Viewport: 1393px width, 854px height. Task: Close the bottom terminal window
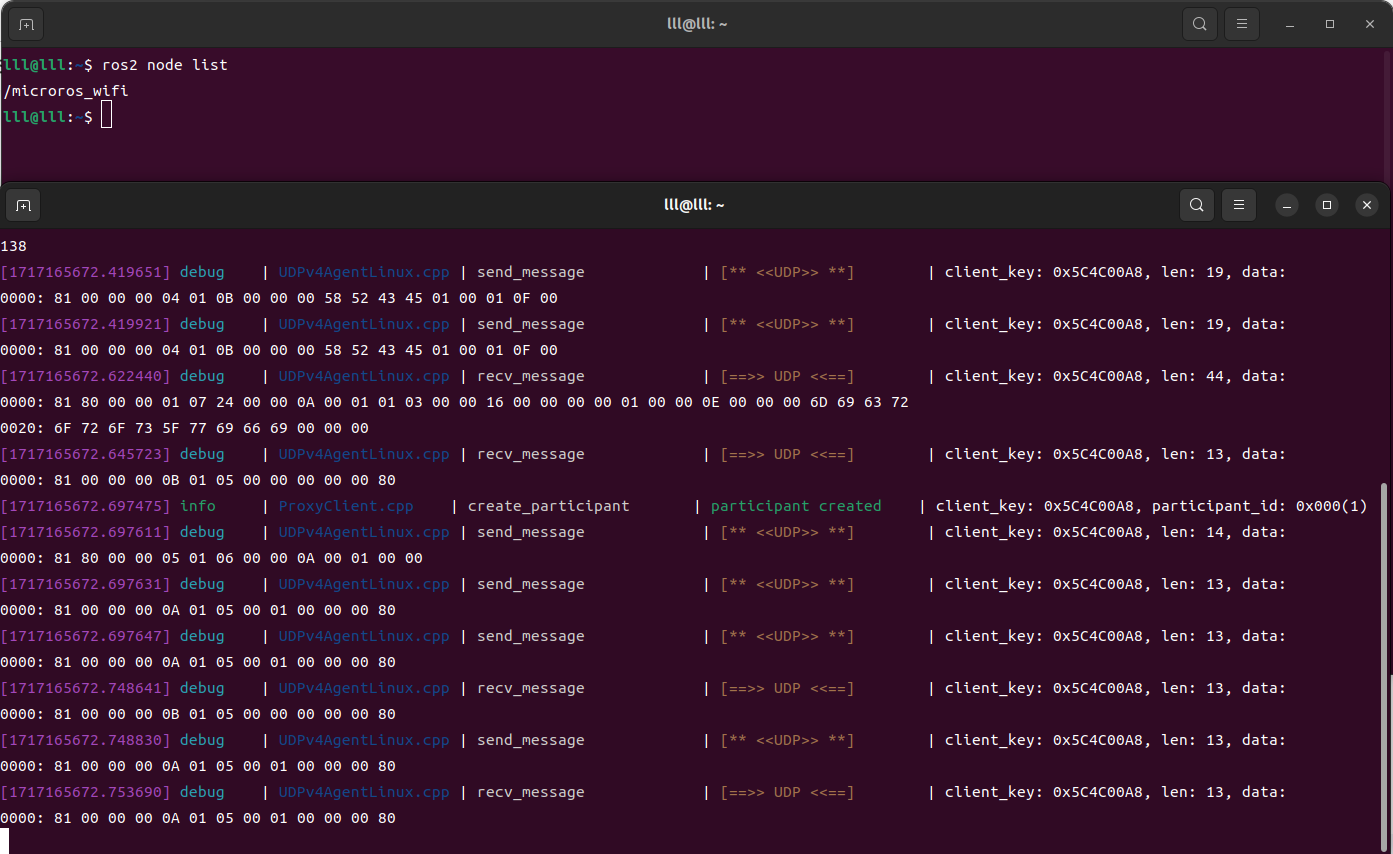(1366, 205)
